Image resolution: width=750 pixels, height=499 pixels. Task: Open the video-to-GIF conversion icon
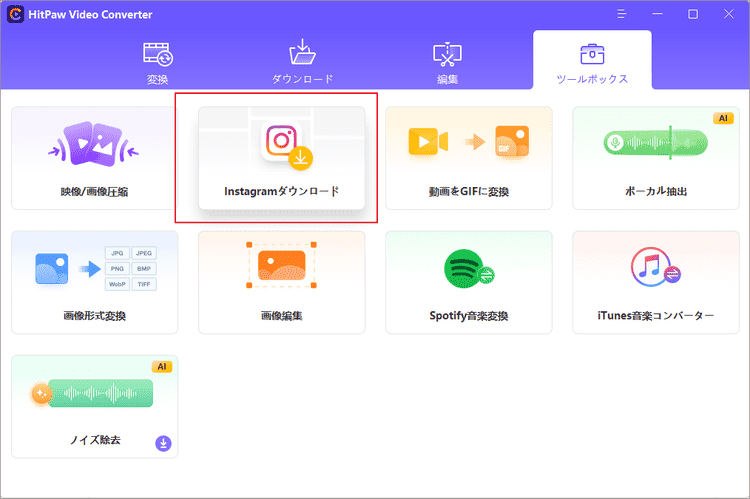tap(469, 142)
